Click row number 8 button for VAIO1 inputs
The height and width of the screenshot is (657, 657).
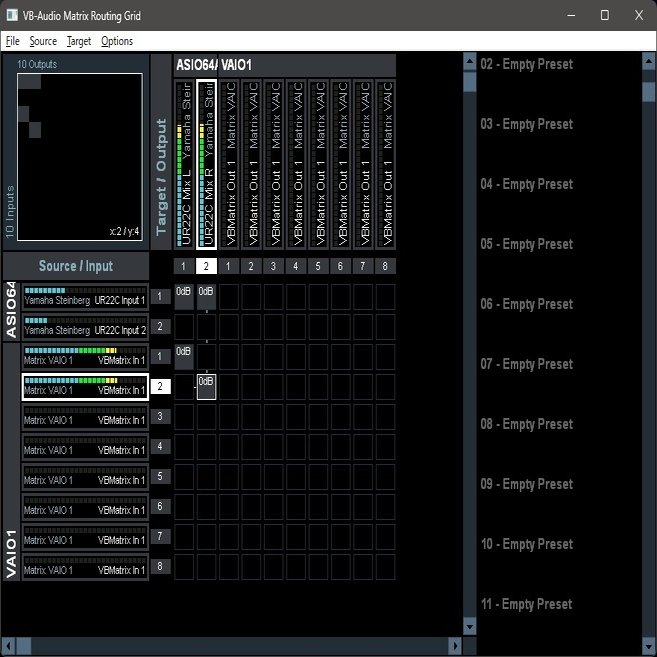(161, 566)
